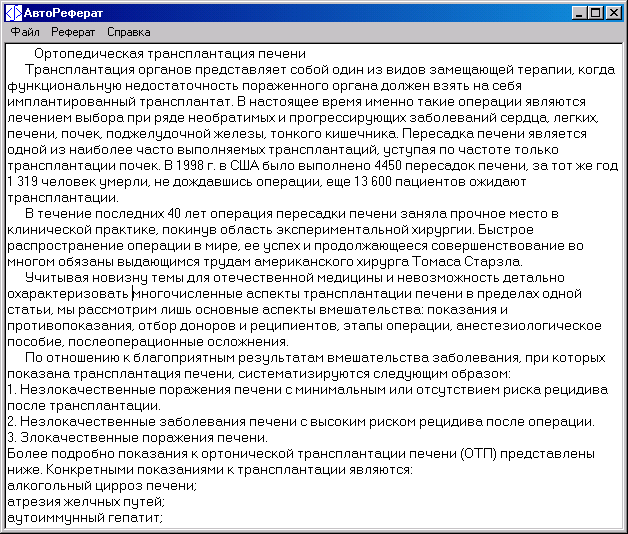Viewport: 628px width, 534px height.
Task: Click the words 'Учитывая новизну темы'
Action: (x=106, y=278)
